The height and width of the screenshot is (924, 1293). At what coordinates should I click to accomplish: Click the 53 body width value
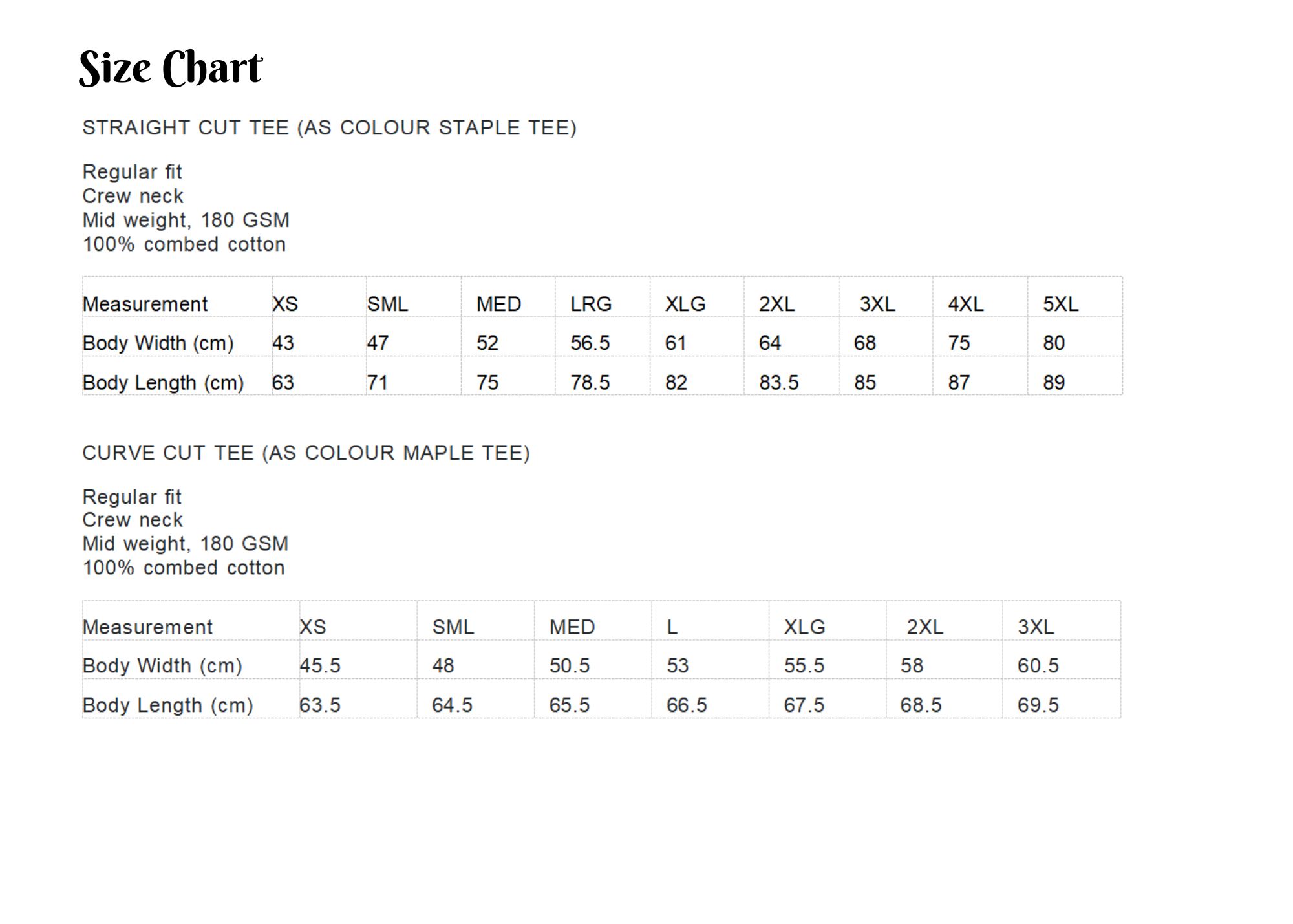(x=678, y=665)
